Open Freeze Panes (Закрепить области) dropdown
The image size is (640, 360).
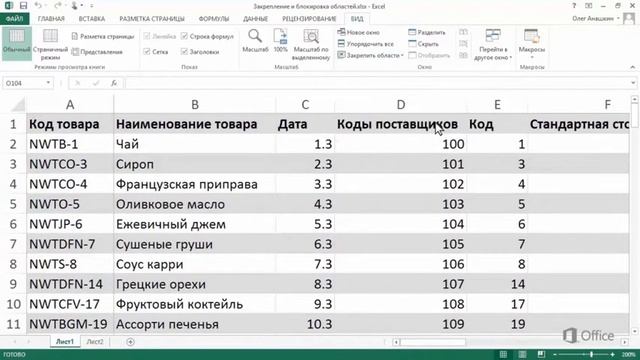click(371, 55)
